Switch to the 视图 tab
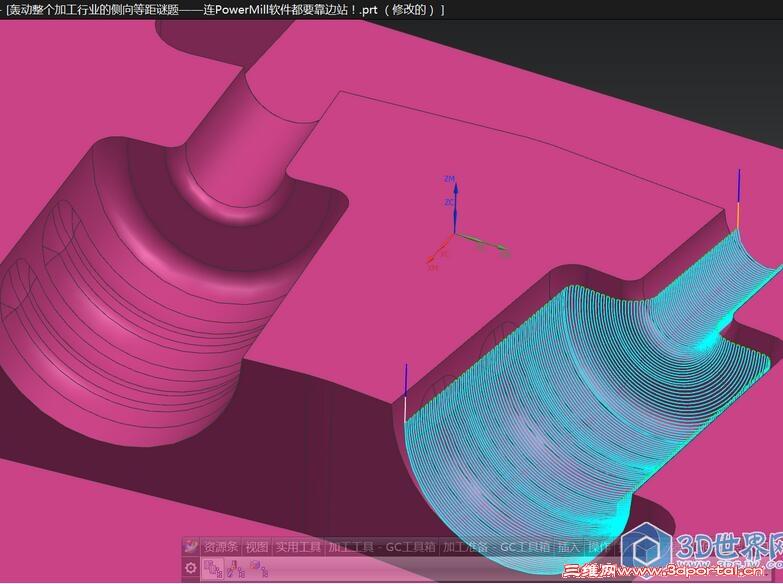Viewport: 783px width, 584px height. click(257, 547)
